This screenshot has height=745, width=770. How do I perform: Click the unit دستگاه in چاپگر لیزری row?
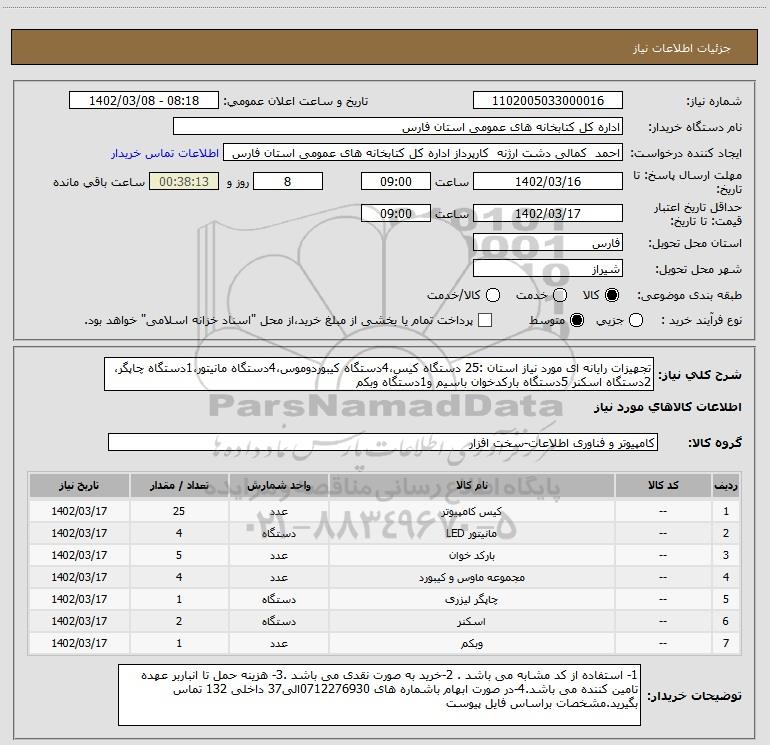coord(278,600)
